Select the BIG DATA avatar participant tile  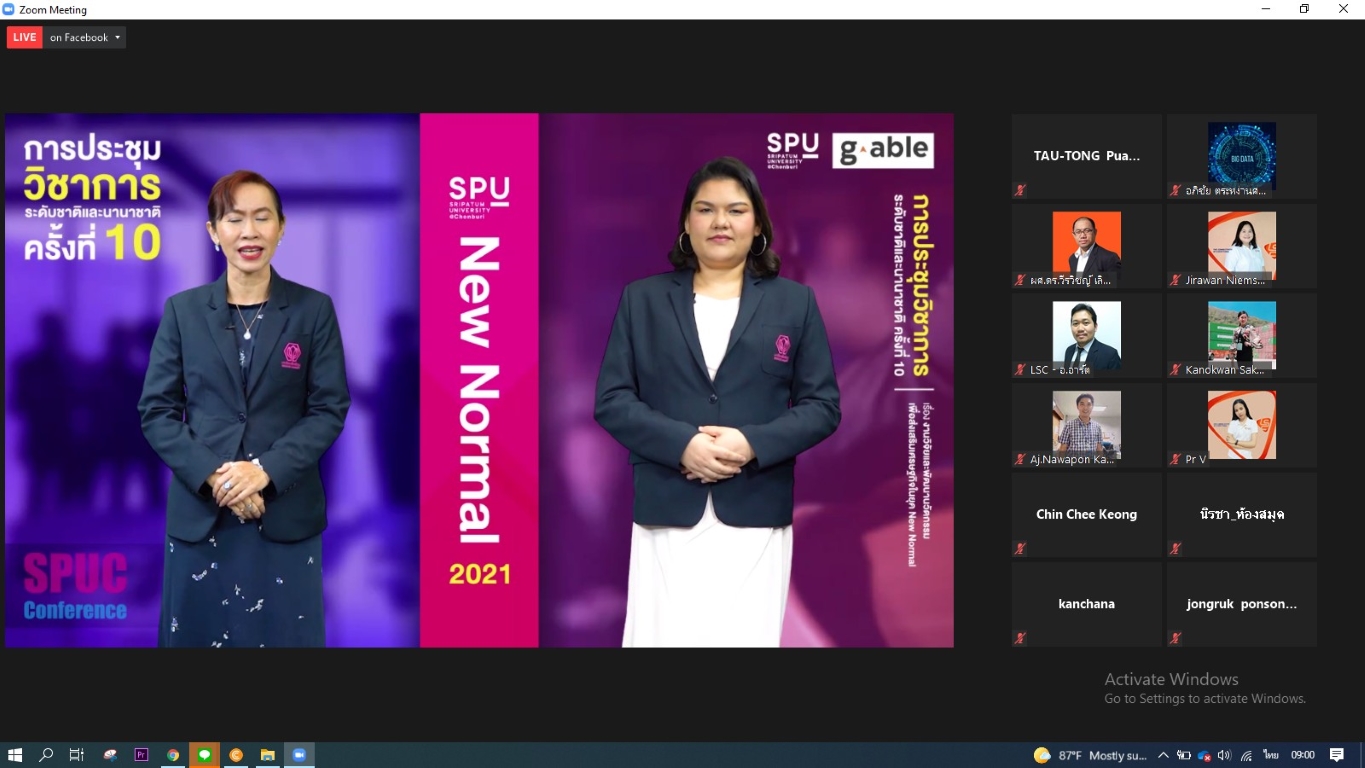point(1242,156)
